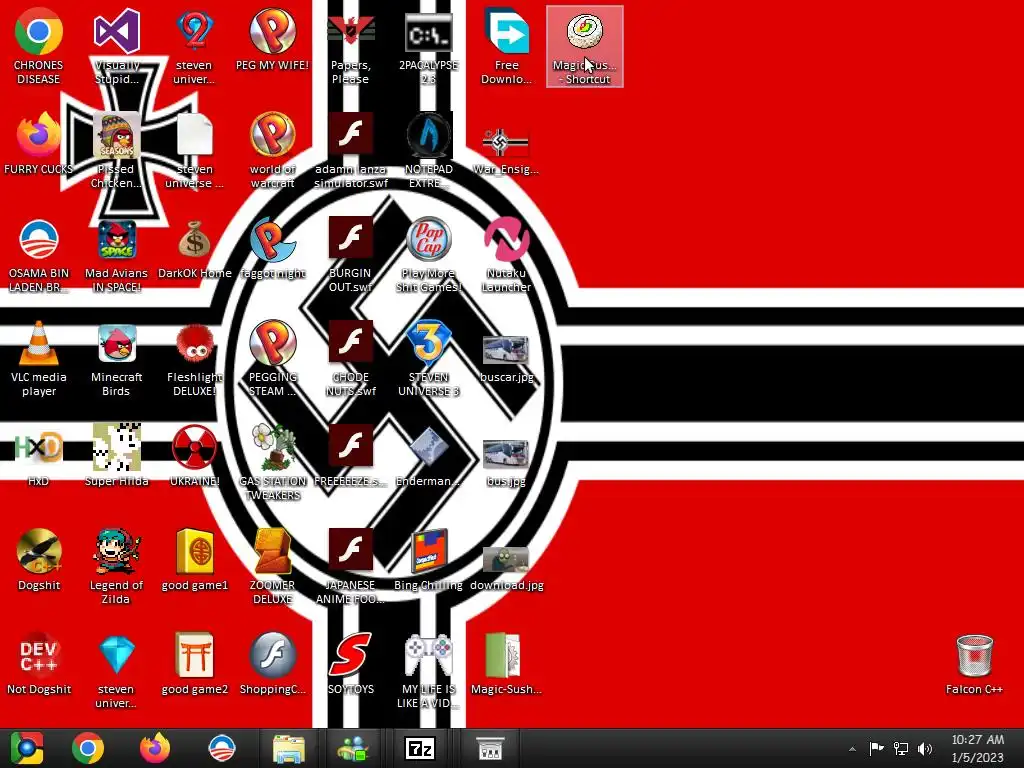Open the bus.jpg image thumbnail
This screenshot has width=1024, height=768.
click(x=506, y=462)
